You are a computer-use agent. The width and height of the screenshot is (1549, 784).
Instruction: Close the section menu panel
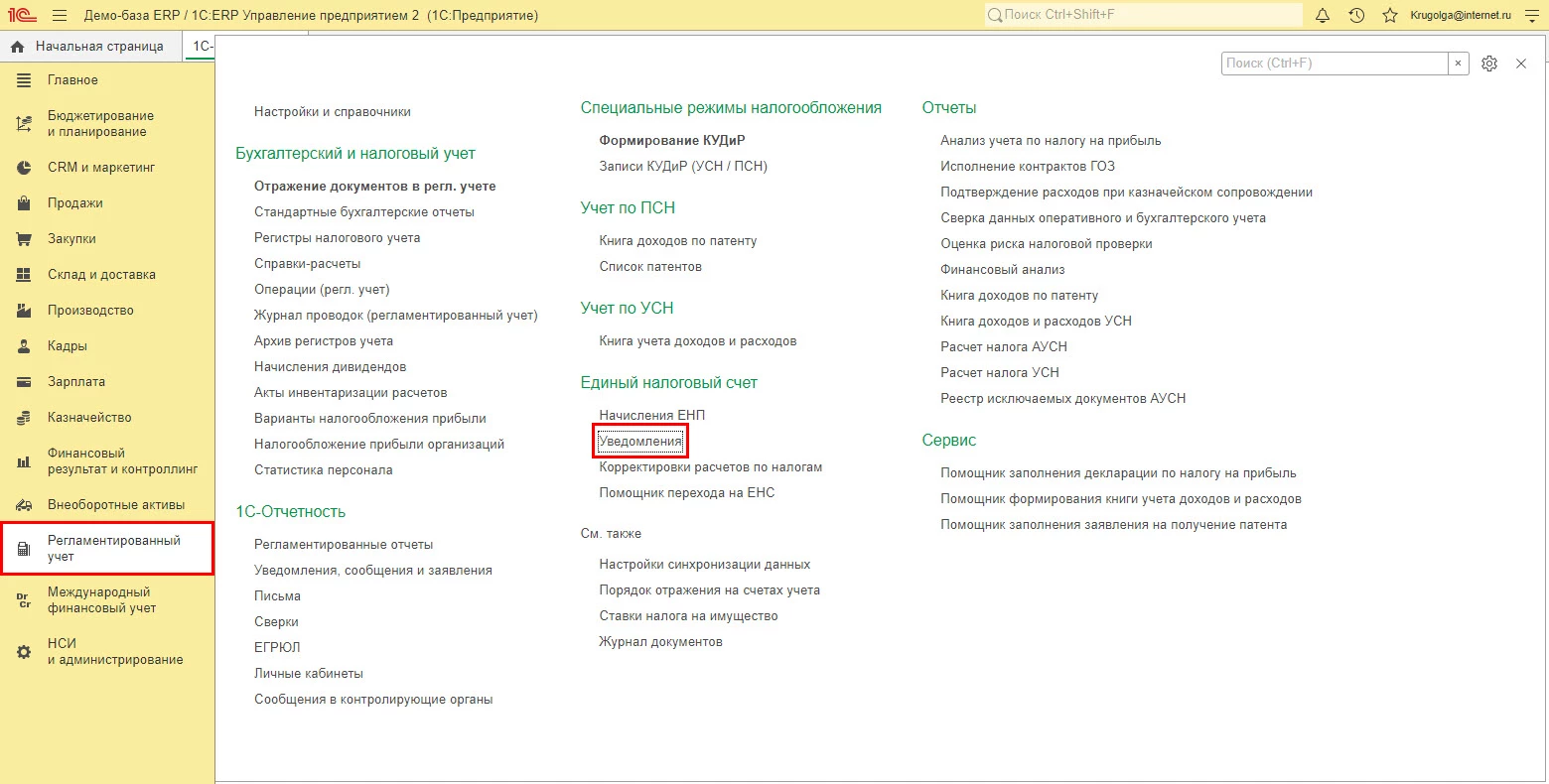pyautogui.click(x=1521, y=64)
